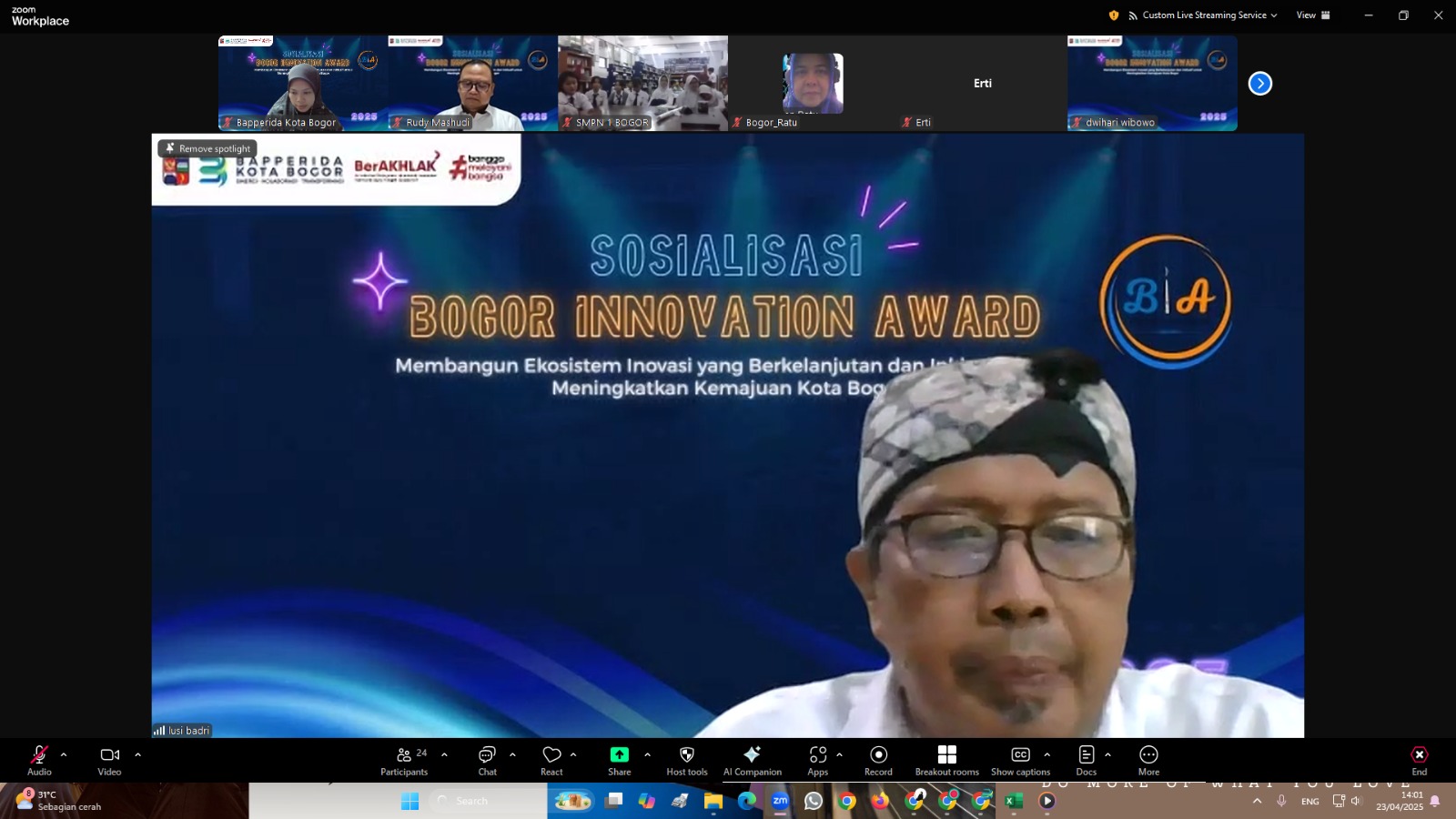This screenshot has height=819, width=1456.
Task: Click the meeting security shield icon
Action: pyautogui.click(x=1114, y=15)
